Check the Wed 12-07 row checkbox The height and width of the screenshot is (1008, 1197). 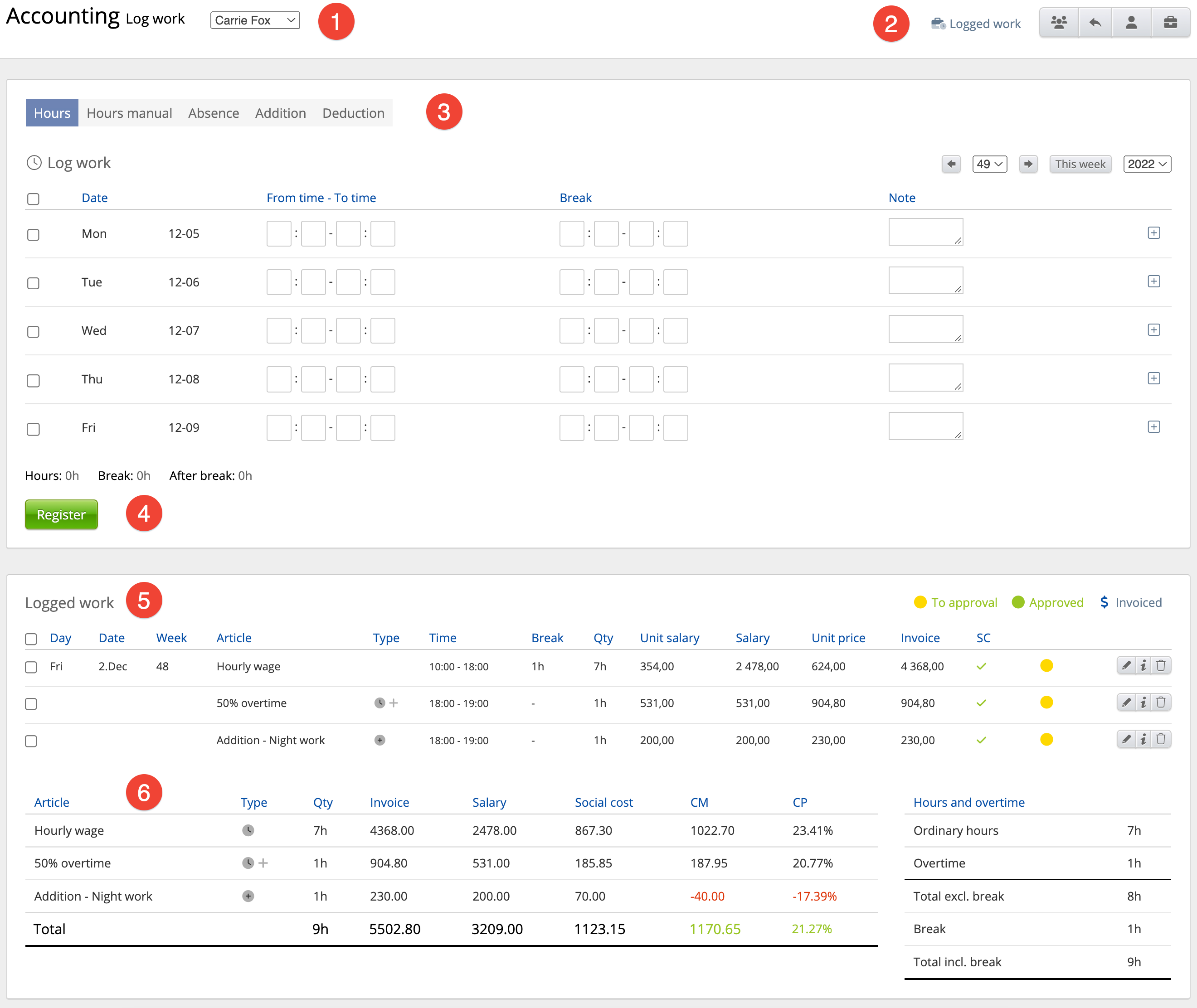tap(33, 331)
